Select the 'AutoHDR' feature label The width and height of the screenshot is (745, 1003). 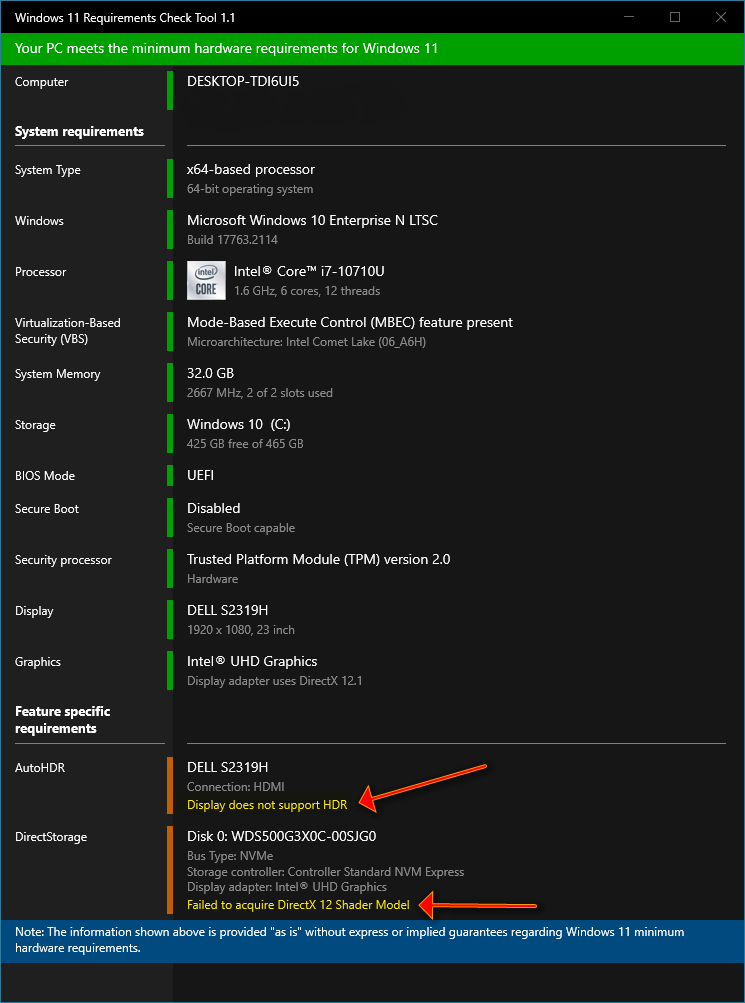(x=40, y=768)
